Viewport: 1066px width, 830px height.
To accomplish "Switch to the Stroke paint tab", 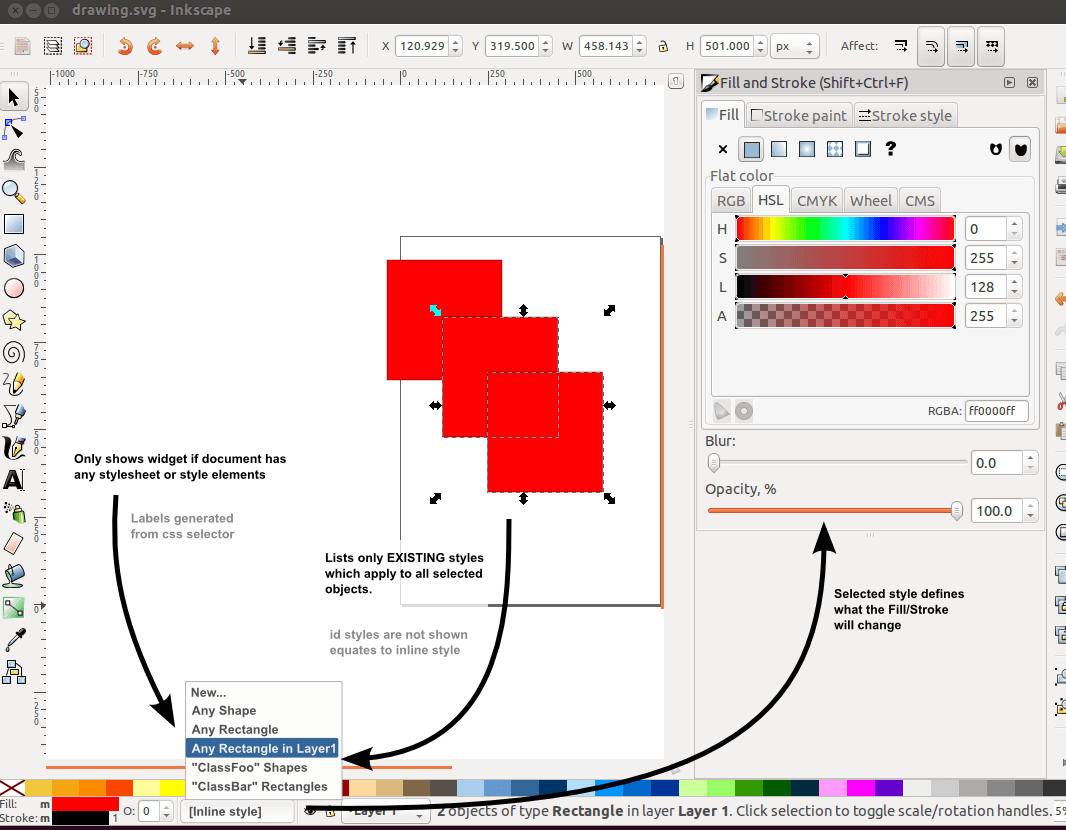I will 799,115.
